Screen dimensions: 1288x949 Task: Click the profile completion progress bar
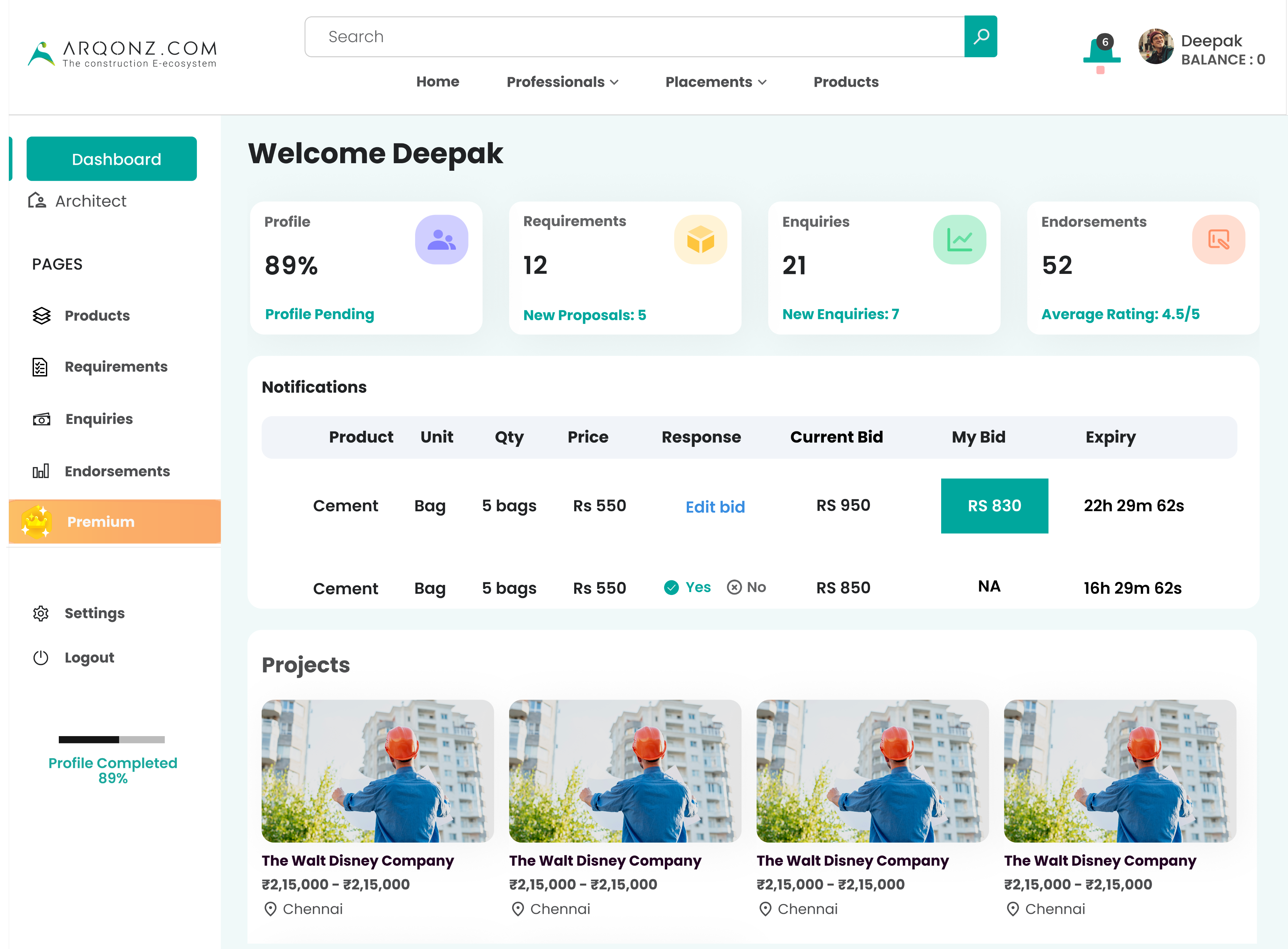click(x=111, y=739)
